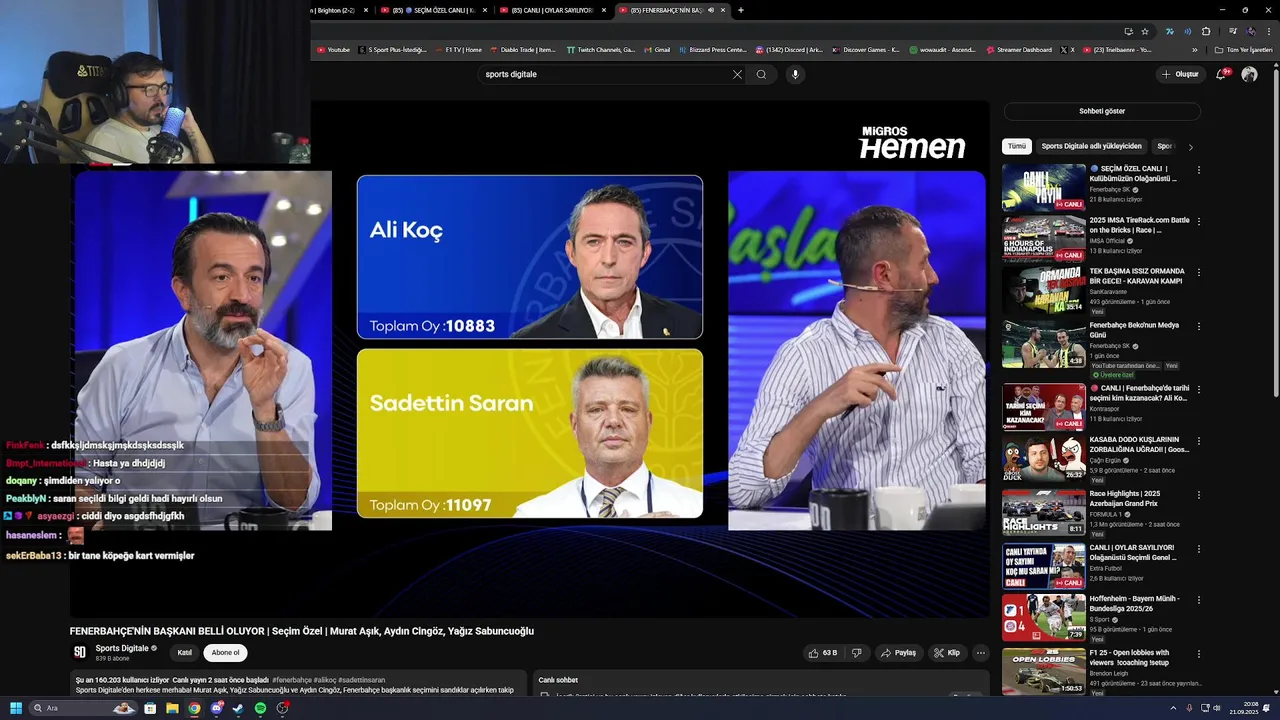Open the YouTube account avatar menu
1280x720 pixels.
coord(1249,74)
